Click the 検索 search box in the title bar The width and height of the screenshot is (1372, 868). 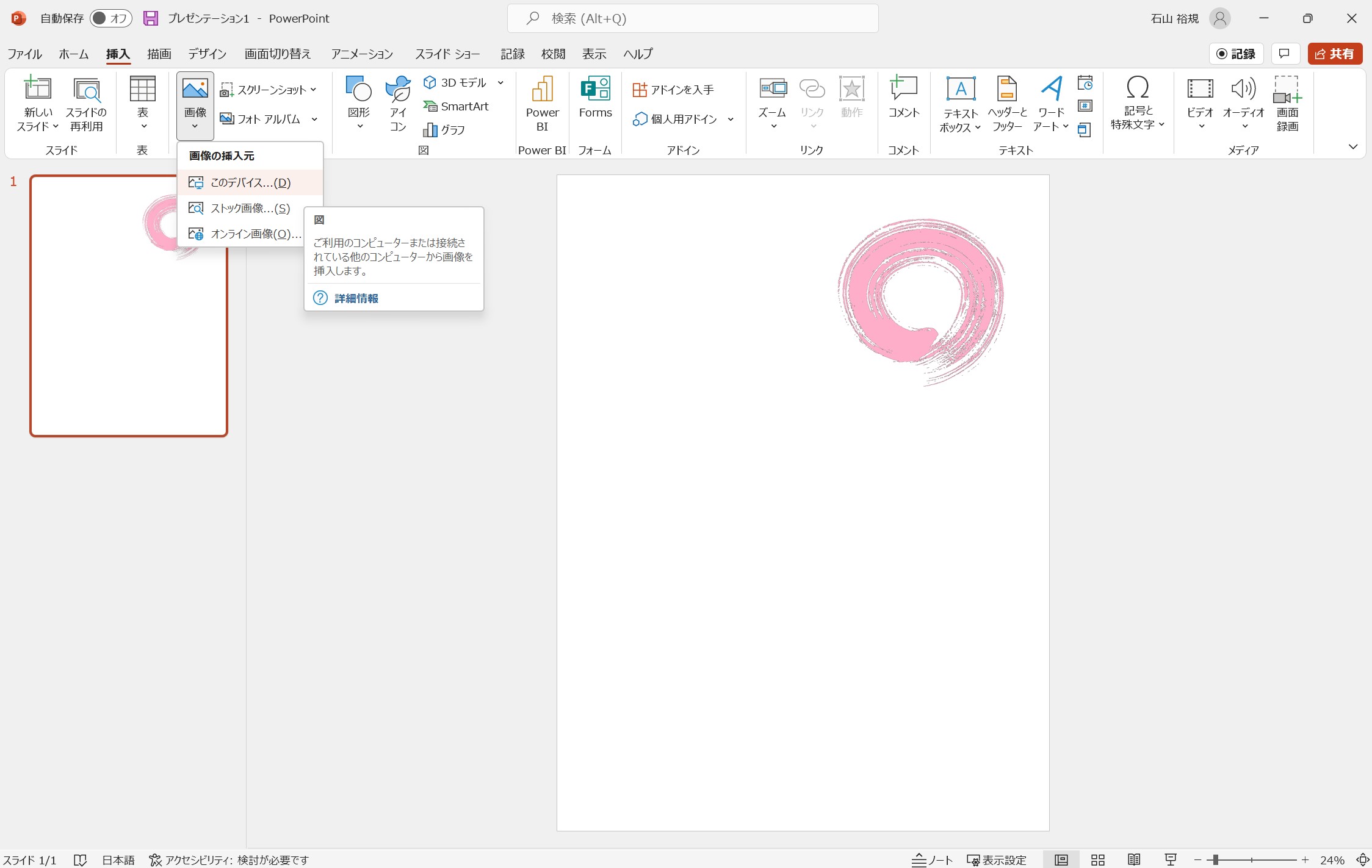pos(692,18)
